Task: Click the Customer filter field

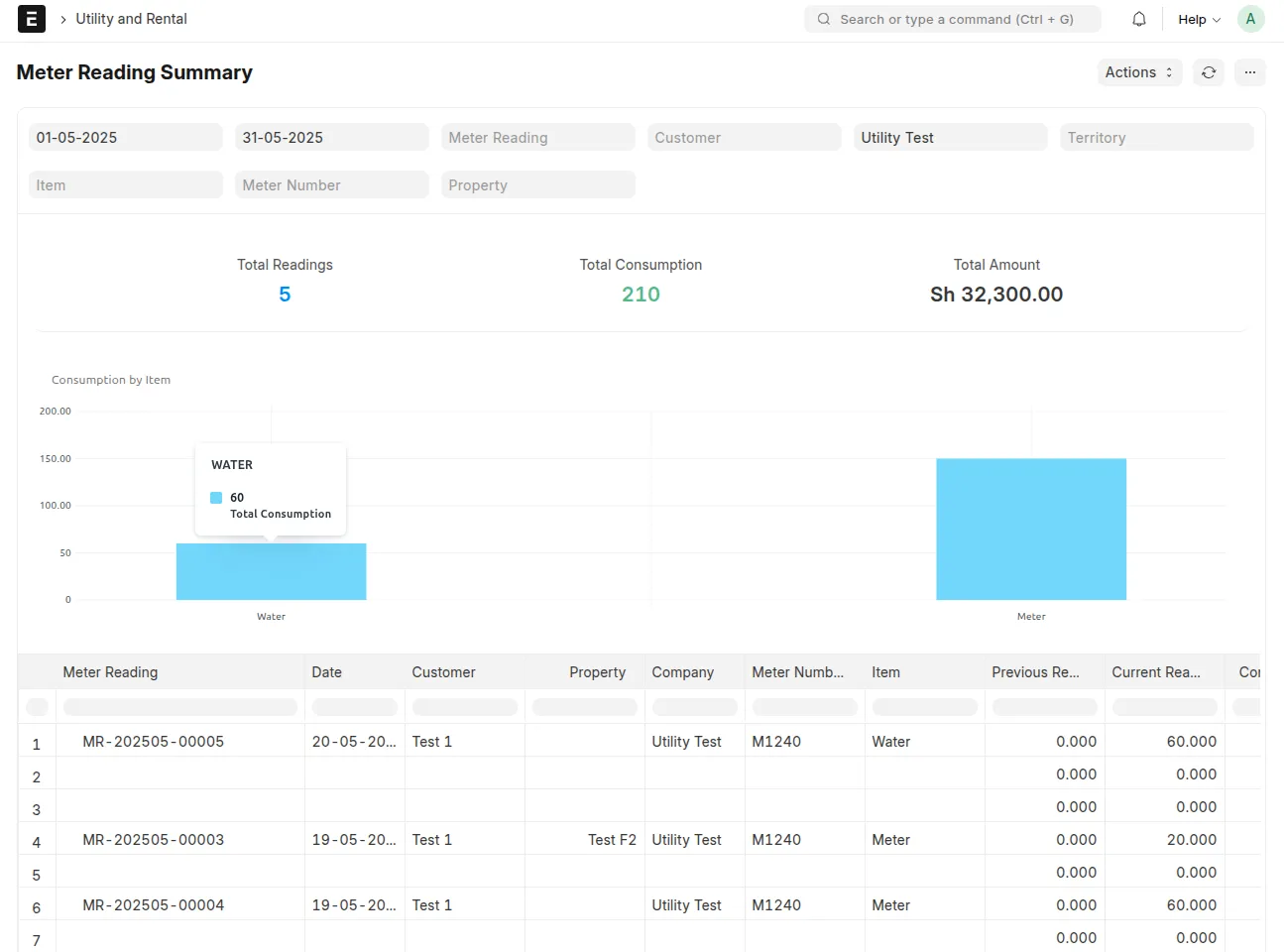Action: (745, 137)
